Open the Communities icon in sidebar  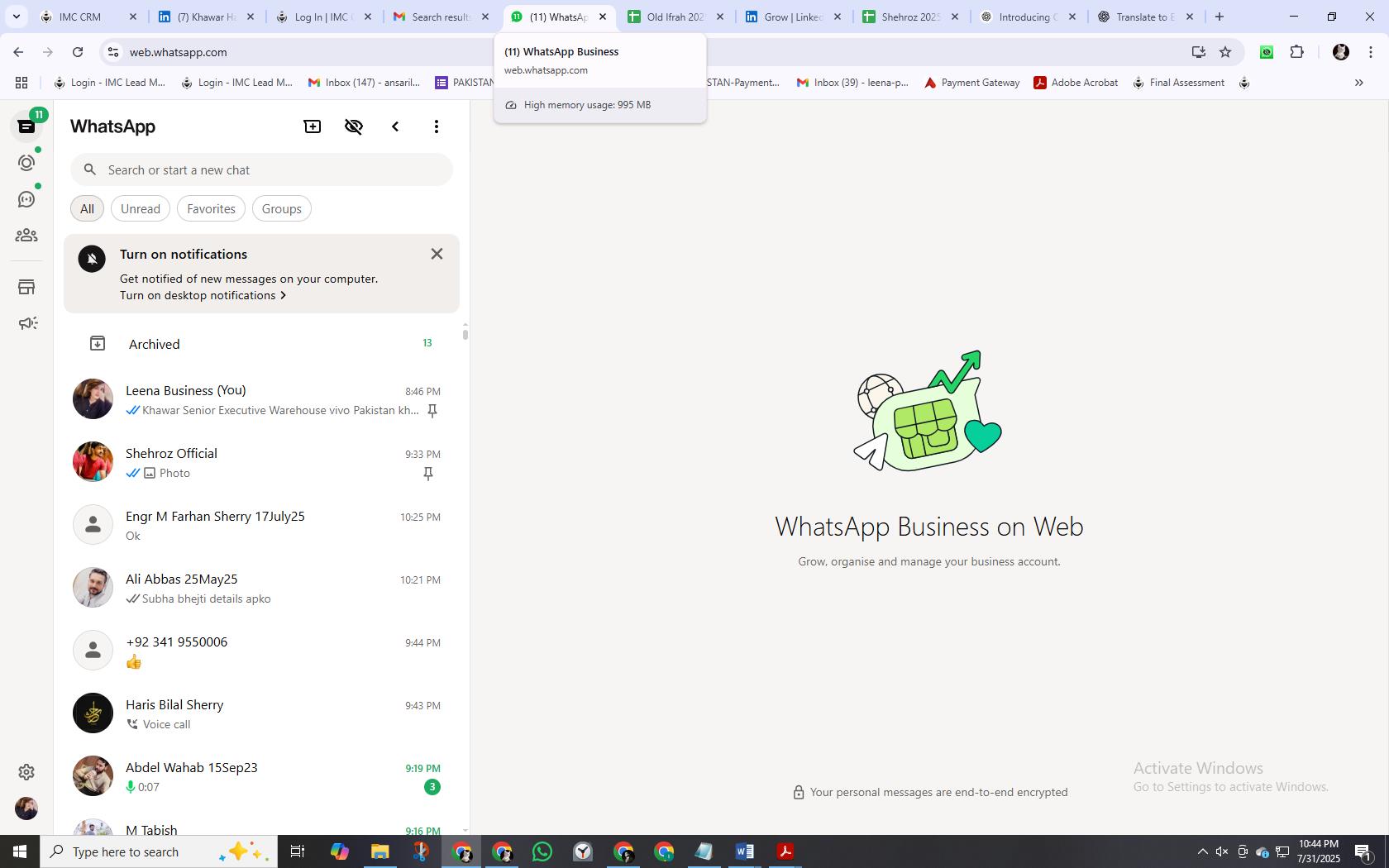pyautogui.click(x=26, y=236)
